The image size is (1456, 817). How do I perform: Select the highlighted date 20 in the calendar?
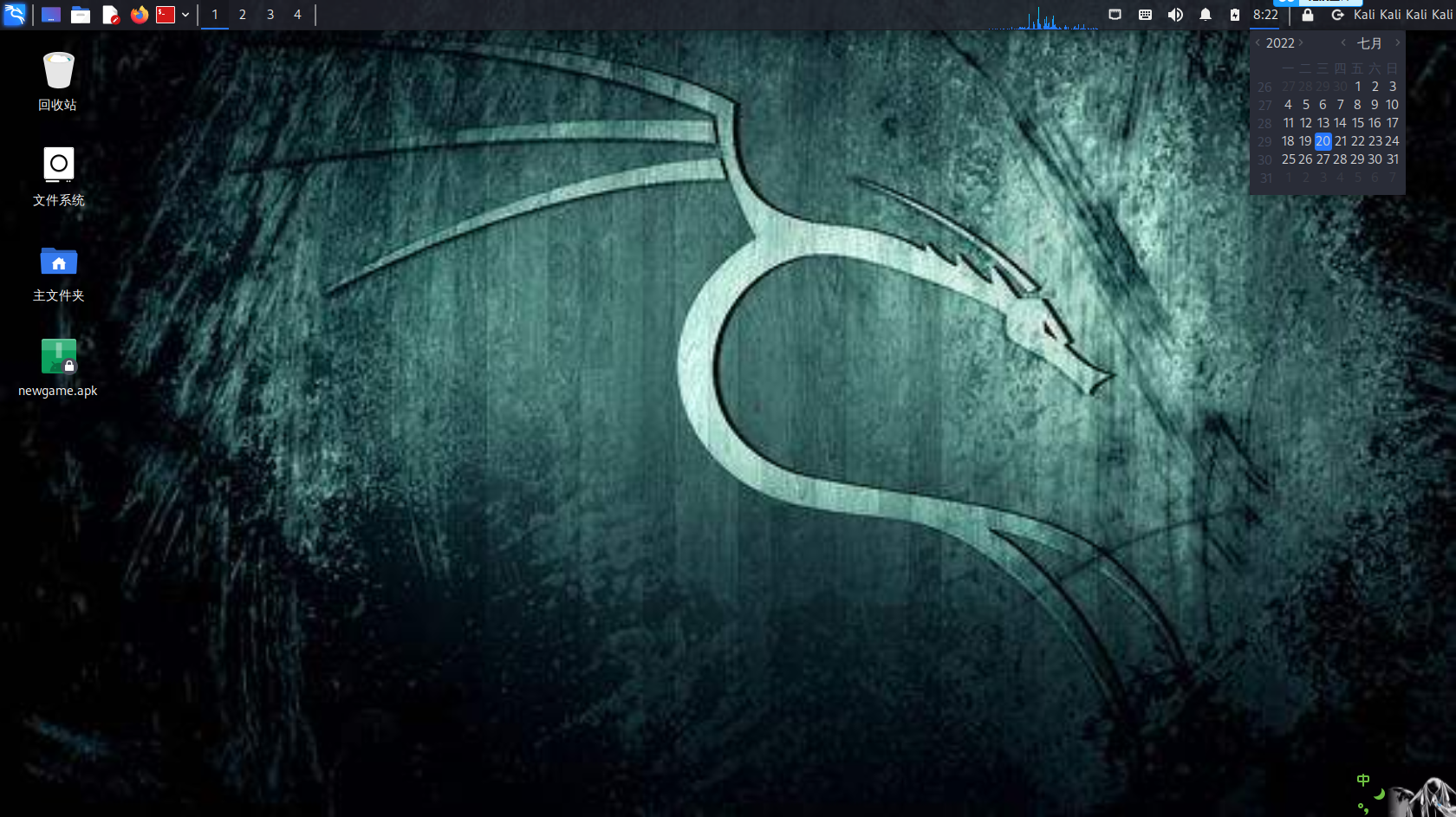[1323, 141]
